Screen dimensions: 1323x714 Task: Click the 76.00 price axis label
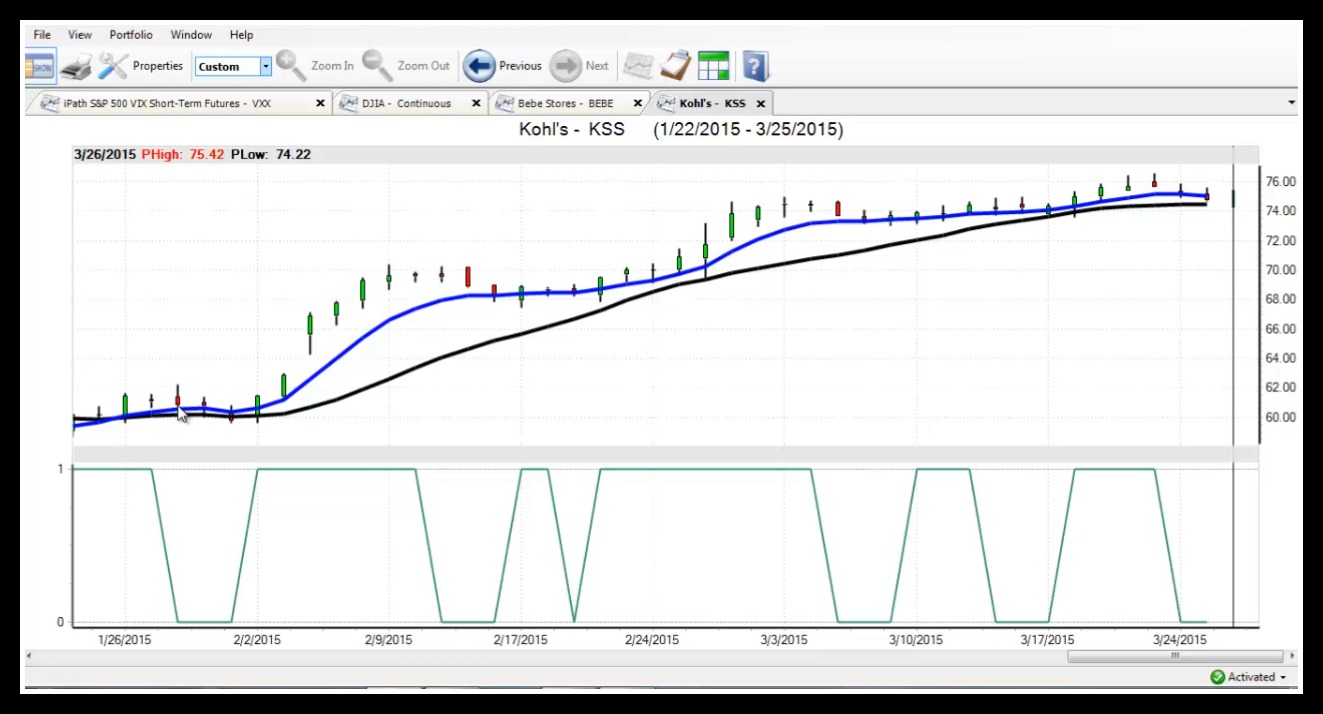(x=1281, y=182)
